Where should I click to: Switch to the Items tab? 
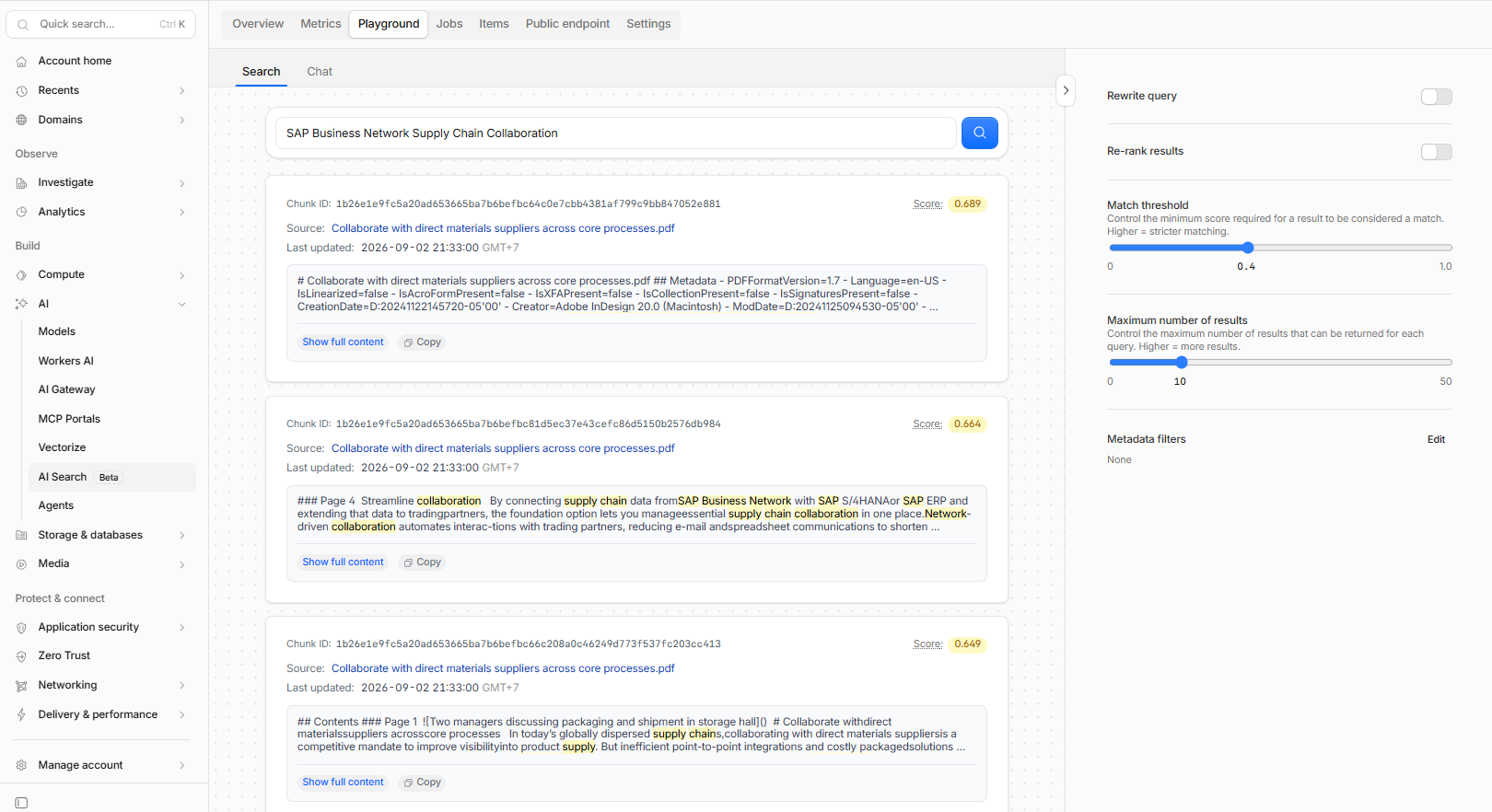click(x=494, y=24)
